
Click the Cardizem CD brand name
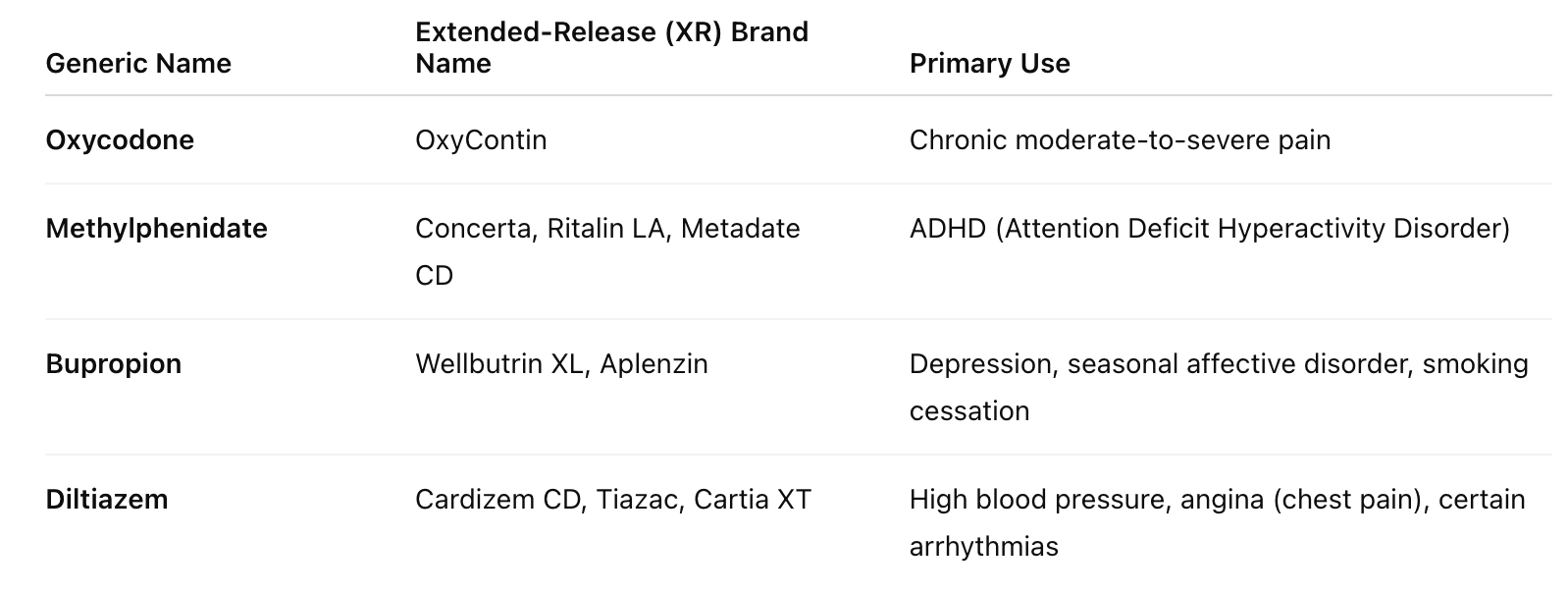(x=498, y=500)
